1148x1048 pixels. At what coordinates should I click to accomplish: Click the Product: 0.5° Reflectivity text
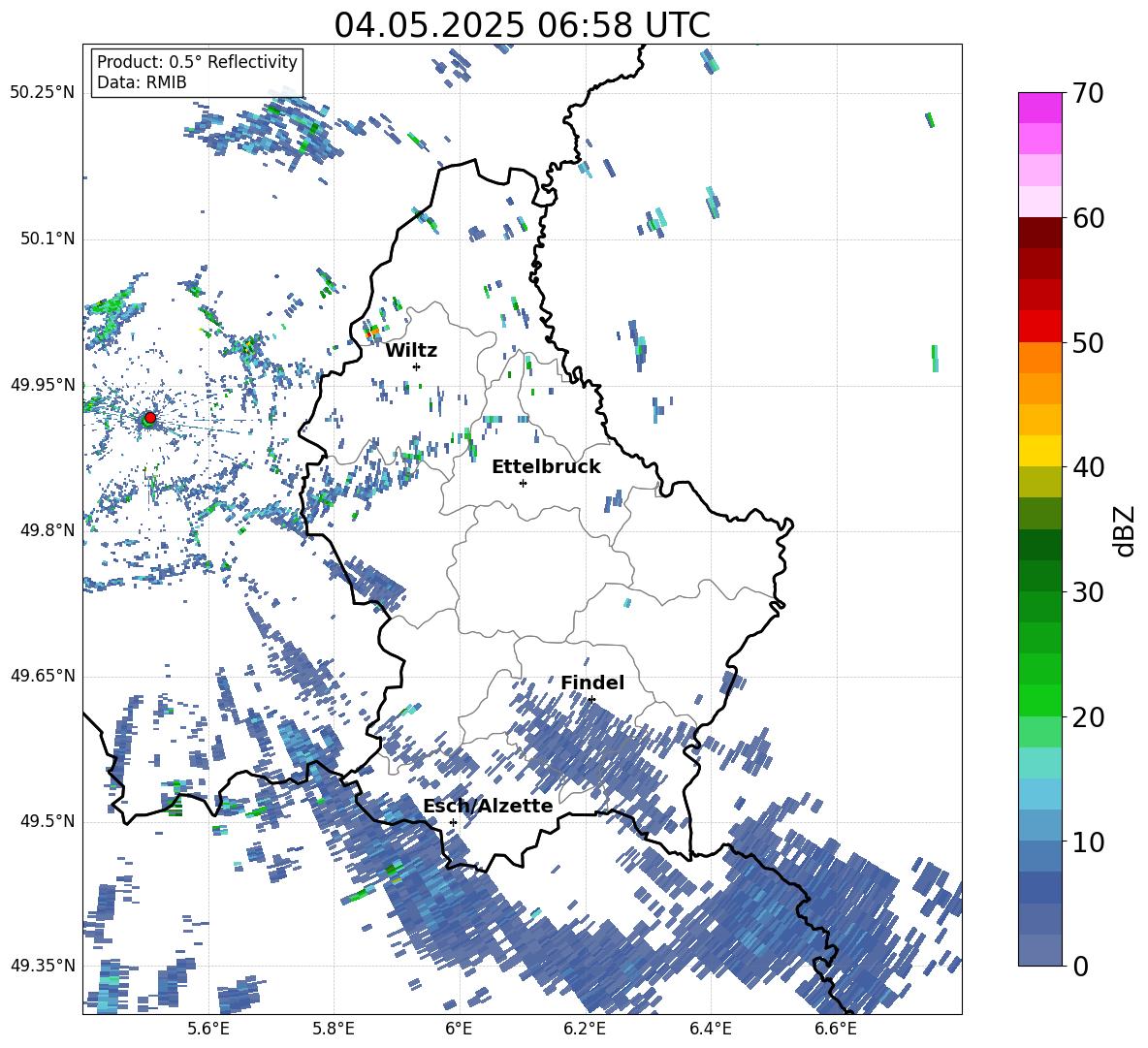[x=197, y=61]
